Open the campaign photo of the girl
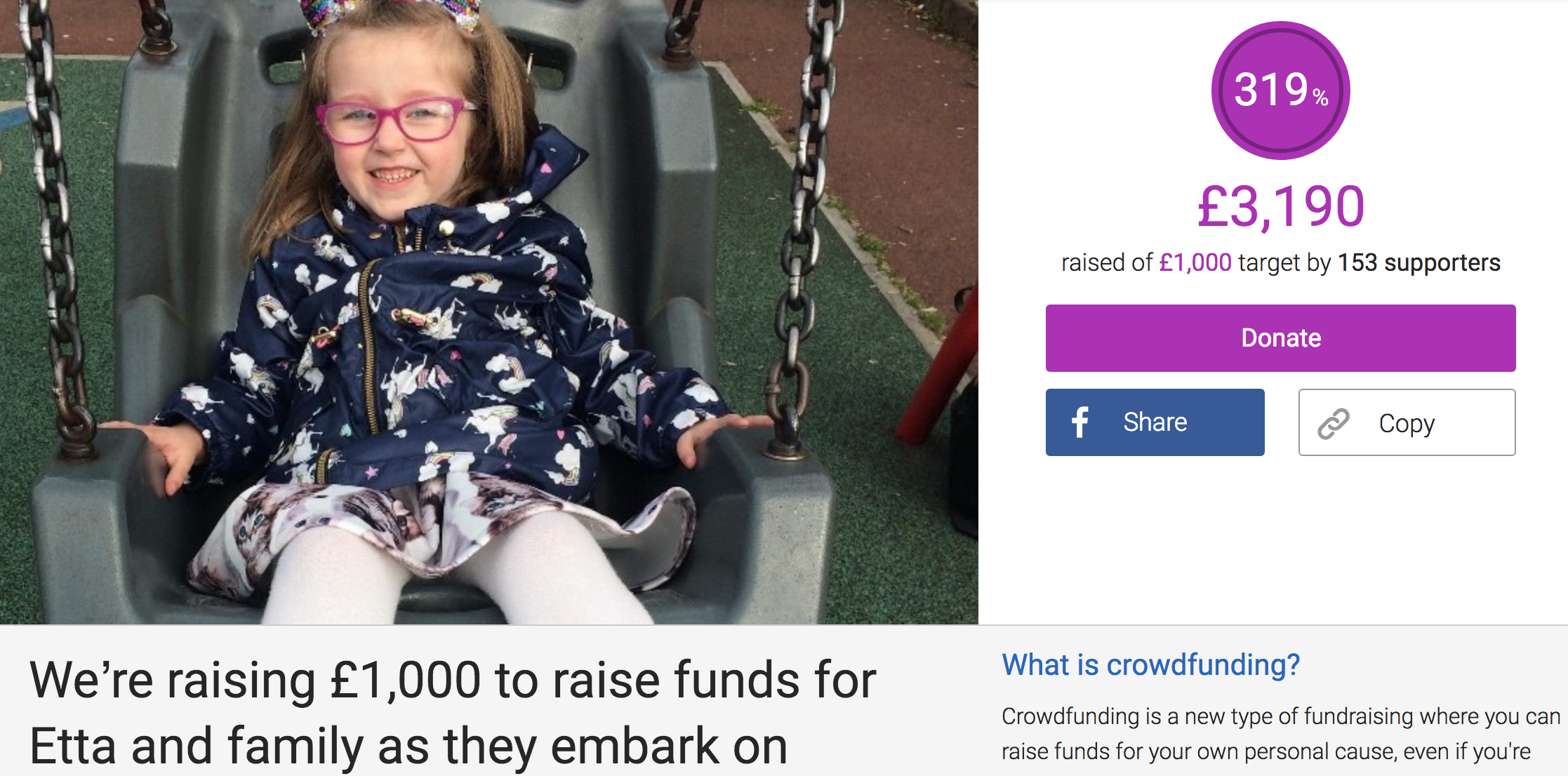Viewport: 1568px width, 776px height. 489,312
